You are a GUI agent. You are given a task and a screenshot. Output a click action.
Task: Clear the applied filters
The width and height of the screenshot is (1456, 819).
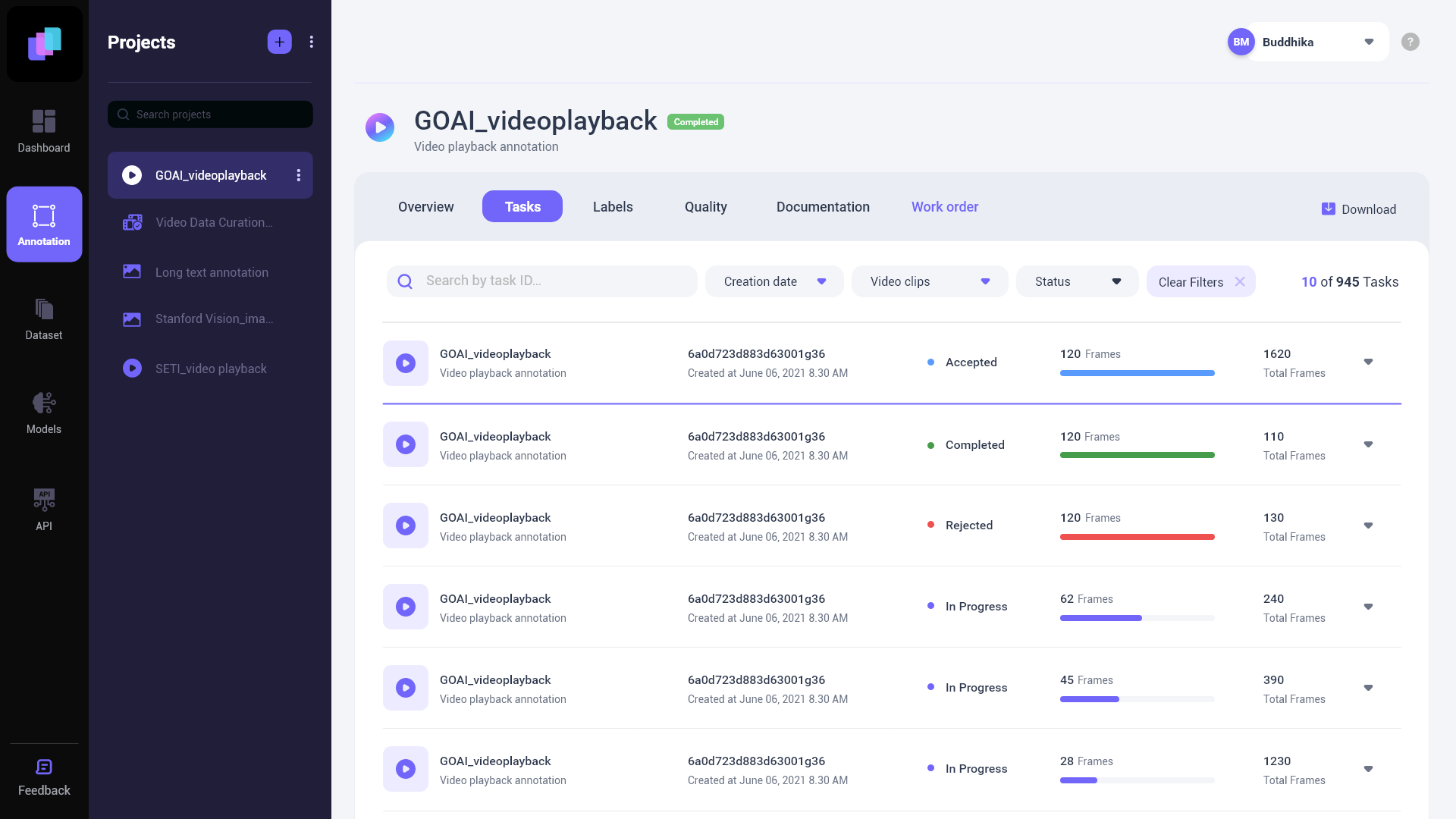pos(1201,281)
